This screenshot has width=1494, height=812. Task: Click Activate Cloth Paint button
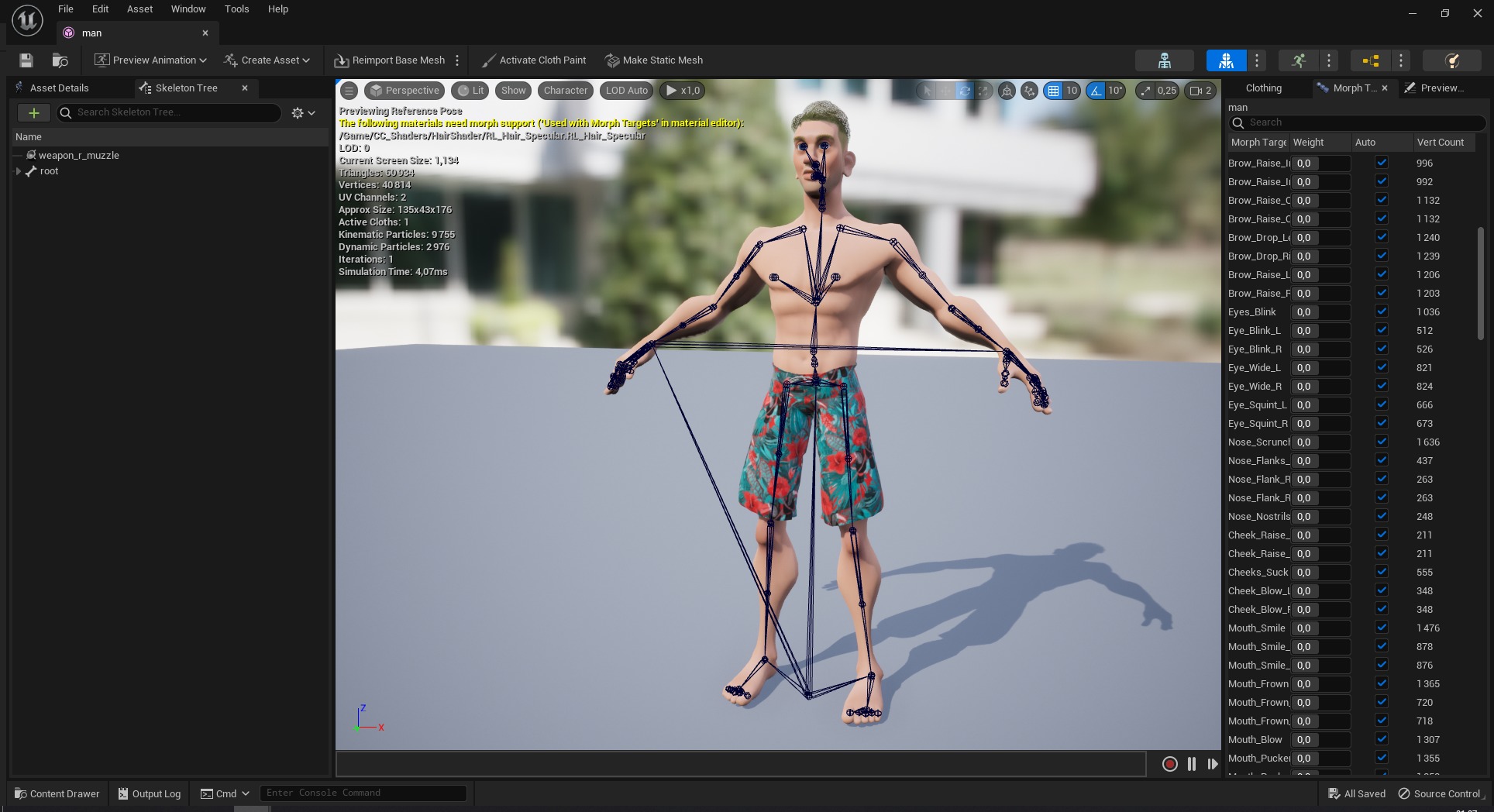[x=533, y=60]
